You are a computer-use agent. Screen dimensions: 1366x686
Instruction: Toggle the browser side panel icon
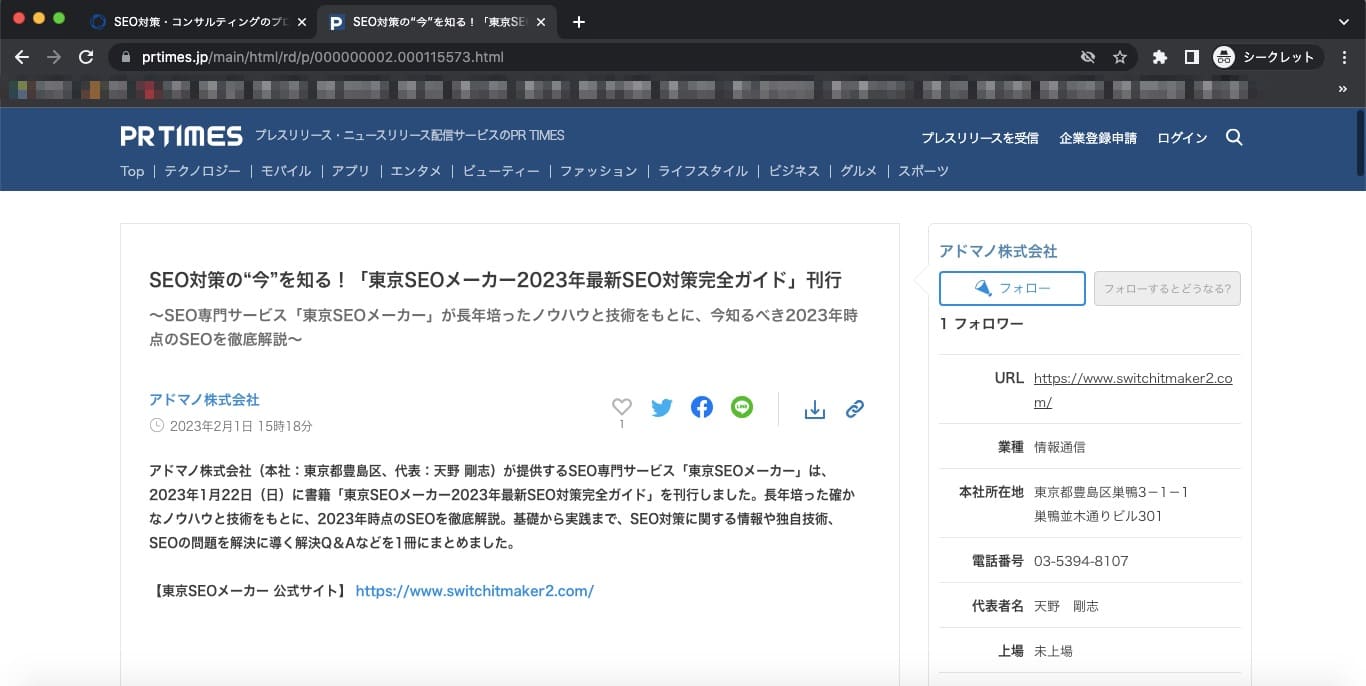[x=1192, y=57]
